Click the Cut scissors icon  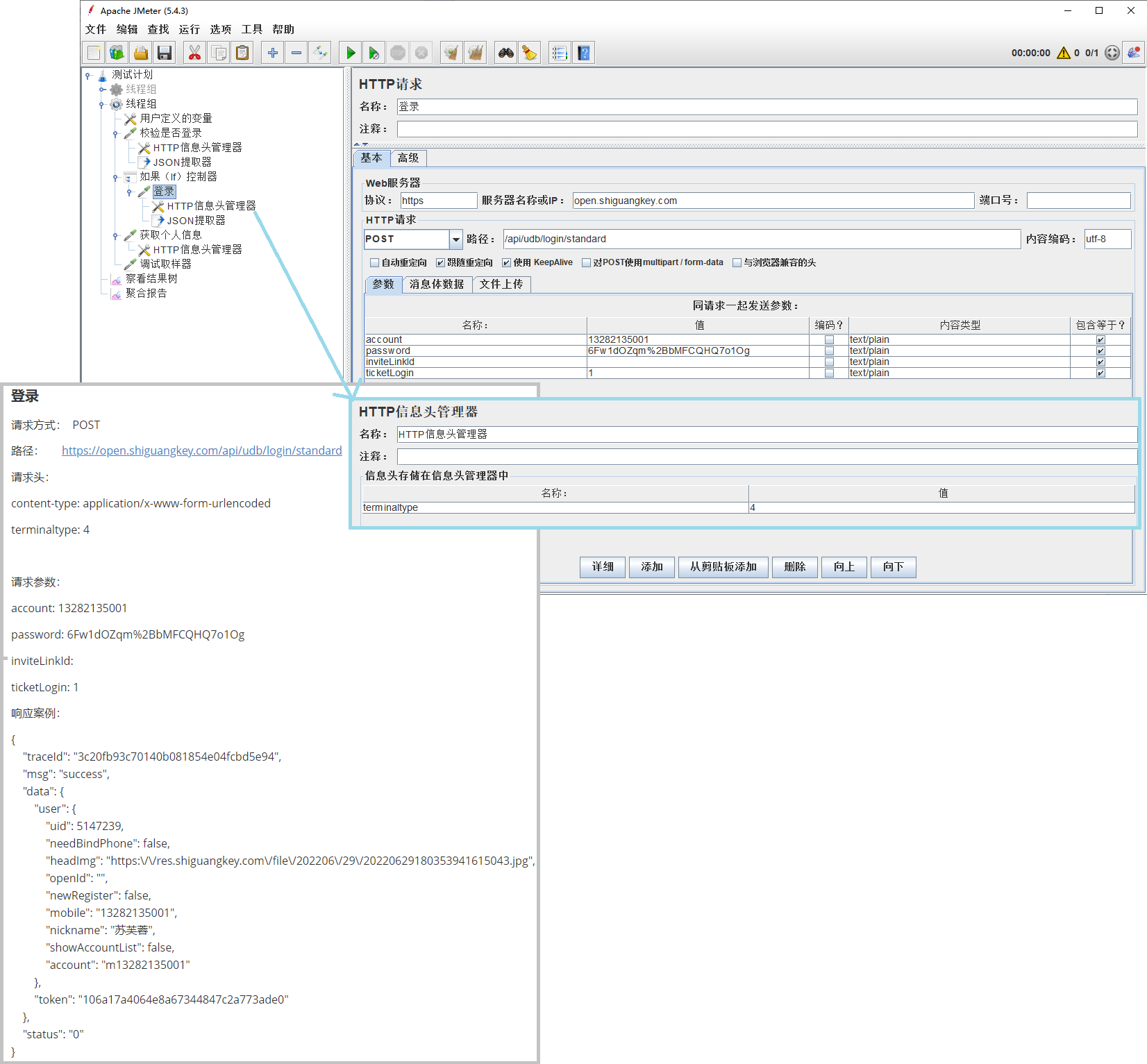pos(194,53)
